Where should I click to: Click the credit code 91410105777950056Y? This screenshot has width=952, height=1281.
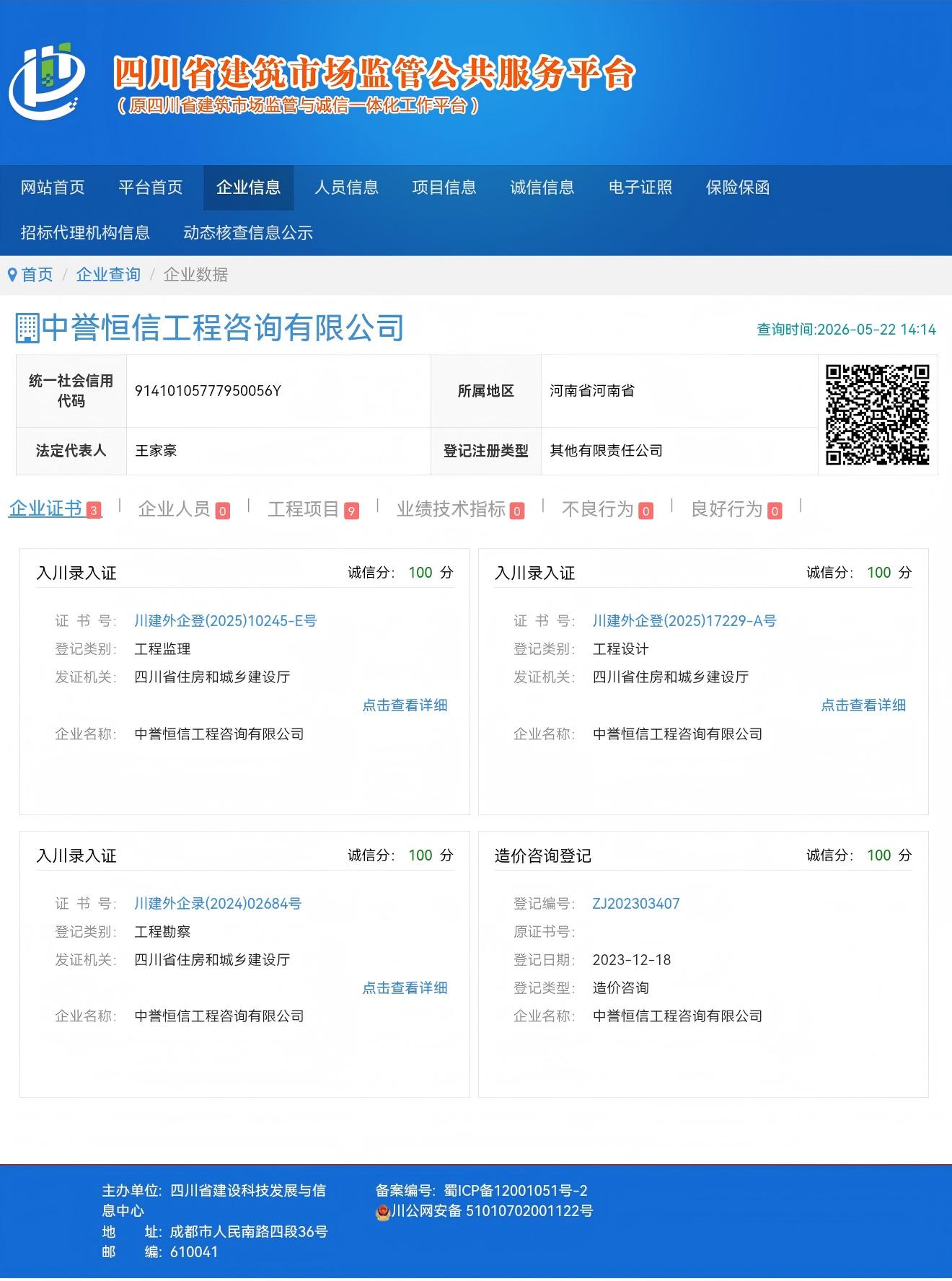point(208,391)
